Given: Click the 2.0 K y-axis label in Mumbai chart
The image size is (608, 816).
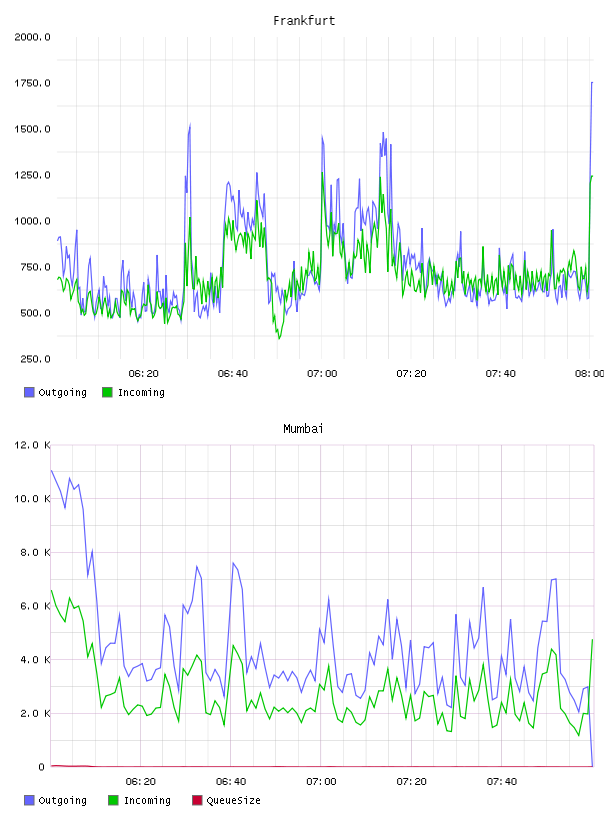Looking at the screenshot, I should 35,713.
